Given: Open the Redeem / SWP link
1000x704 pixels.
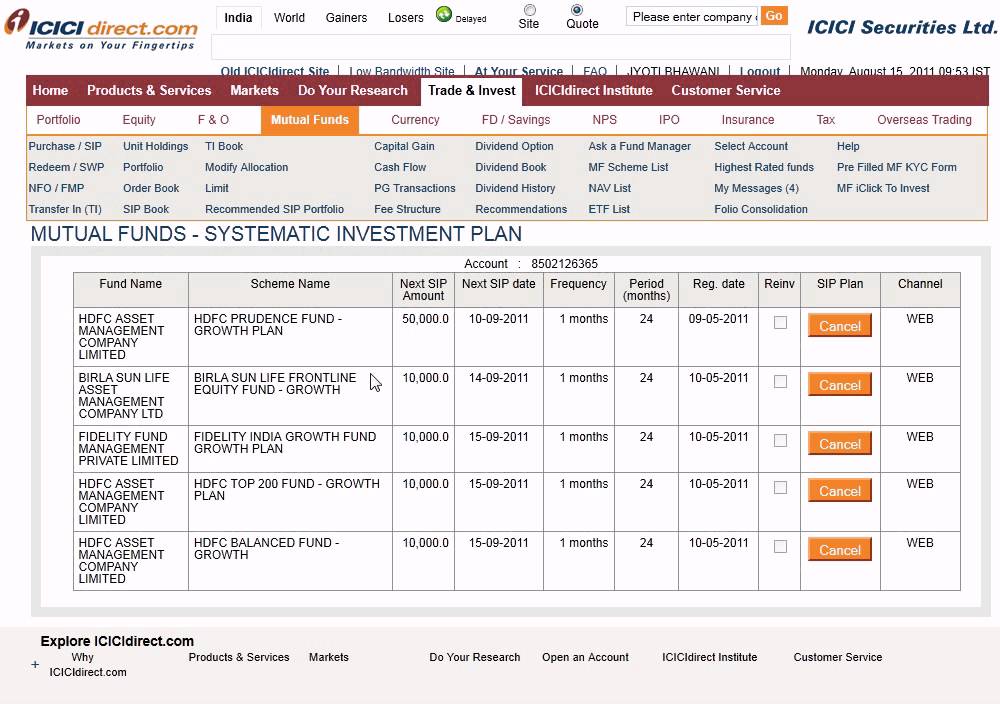Looking at the screenshot, I should (x=66, y=167).
